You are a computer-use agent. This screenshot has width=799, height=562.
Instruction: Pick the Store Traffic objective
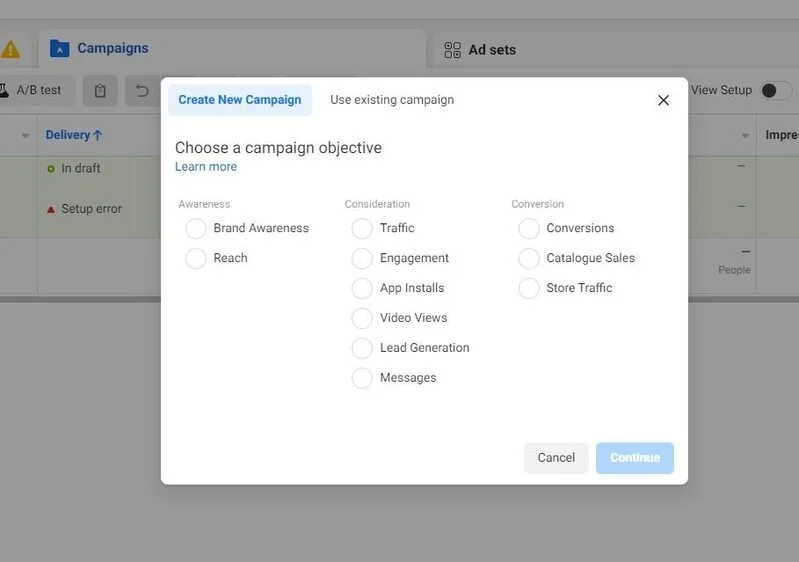(x=529, y=288)
